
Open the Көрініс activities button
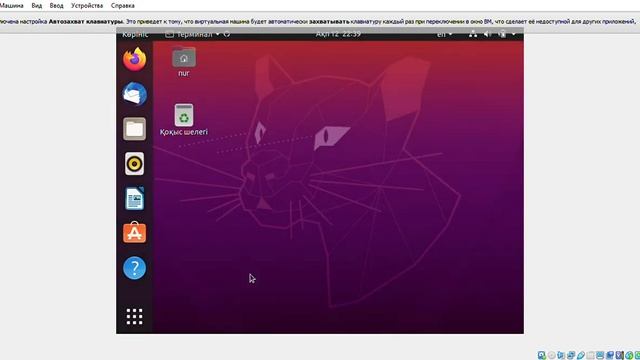(x=135, y=34)
